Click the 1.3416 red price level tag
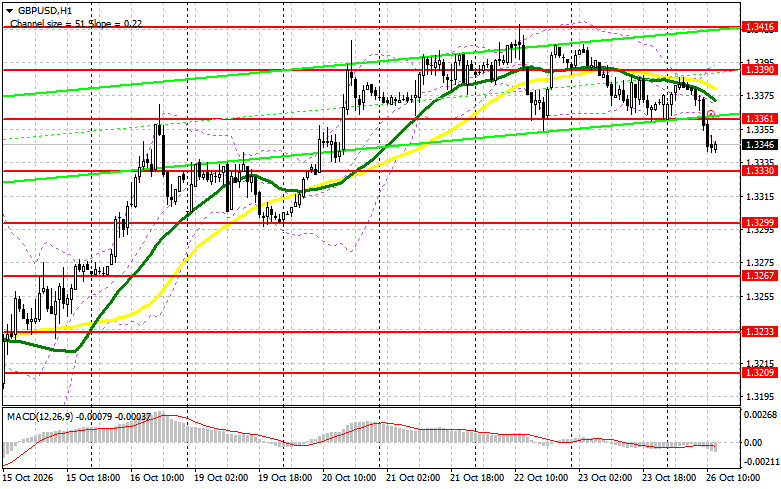The height and width of the screenshot is (489, 781). (x=760, y=27)
